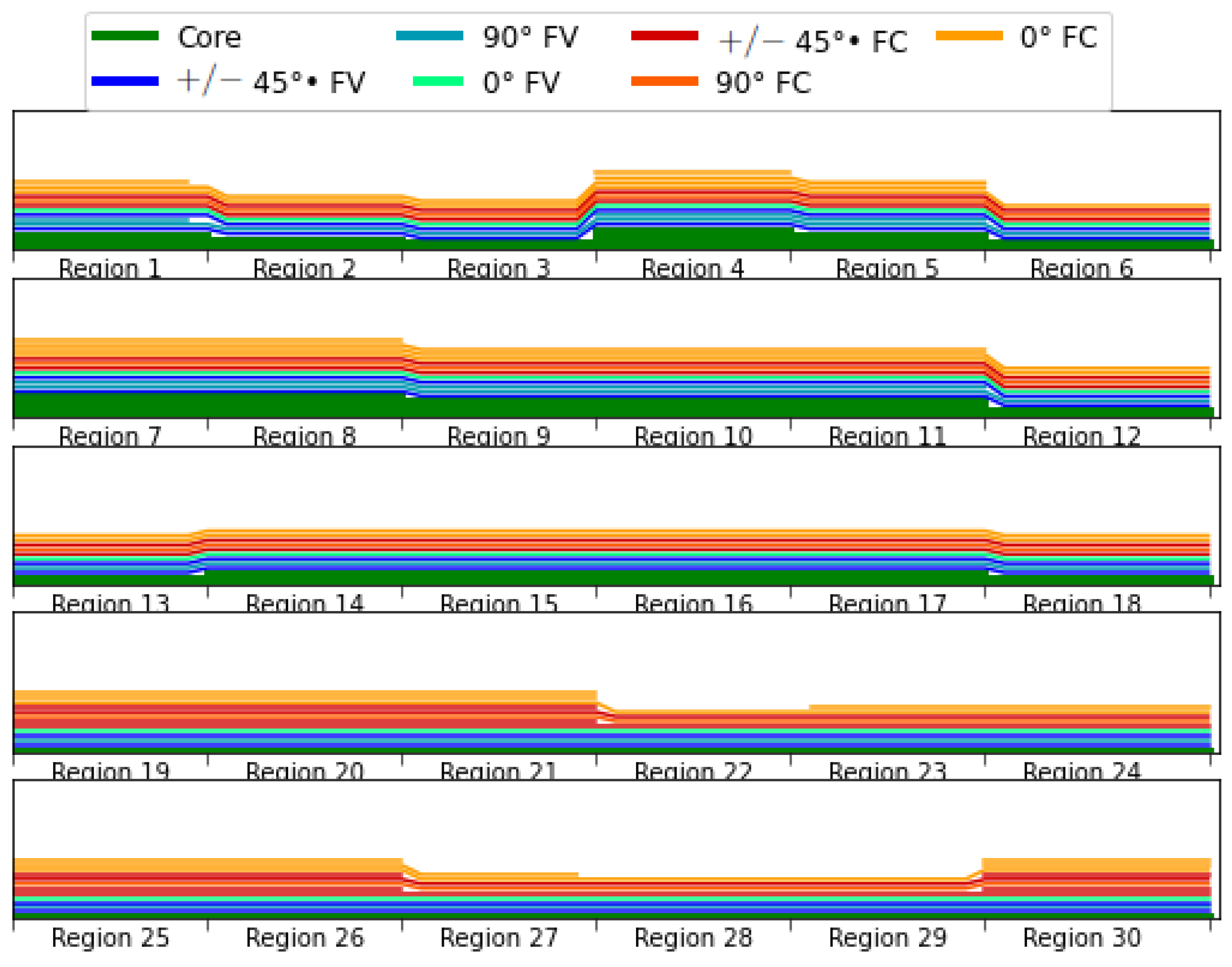The height and width of the screenshot is (967, 1232).
Task: Click the 90° FC legend label text
Action: tap(763, 83)
